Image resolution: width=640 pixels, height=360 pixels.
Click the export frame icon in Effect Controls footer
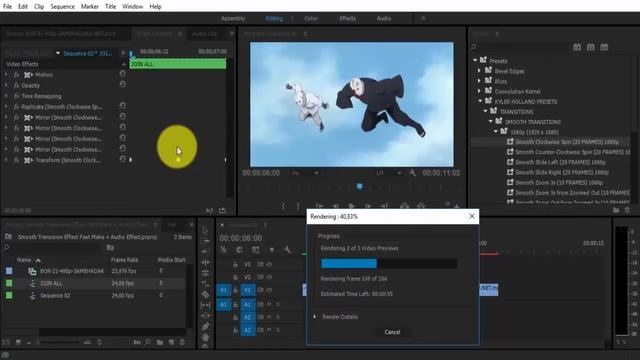coord(222,211)
